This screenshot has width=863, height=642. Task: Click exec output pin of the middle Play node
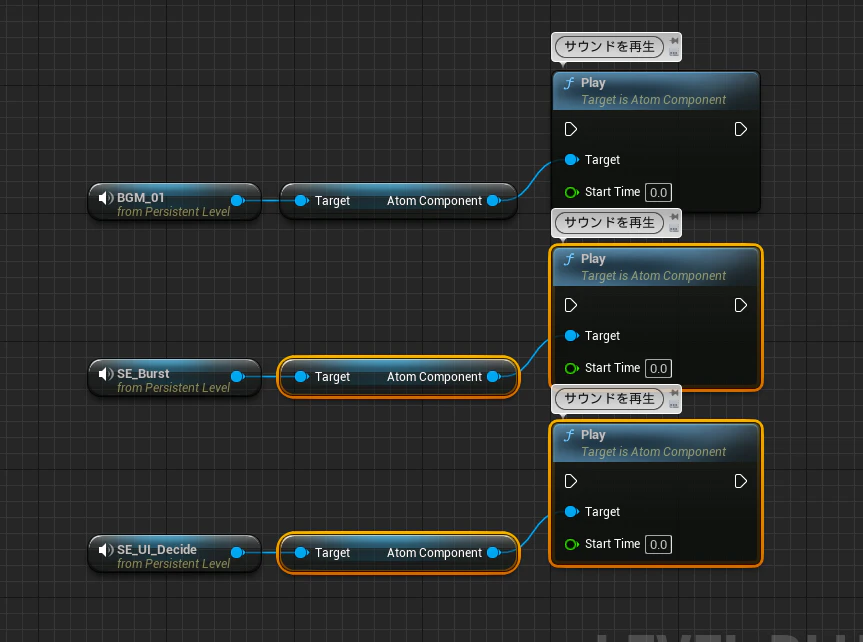click(741, 305)
